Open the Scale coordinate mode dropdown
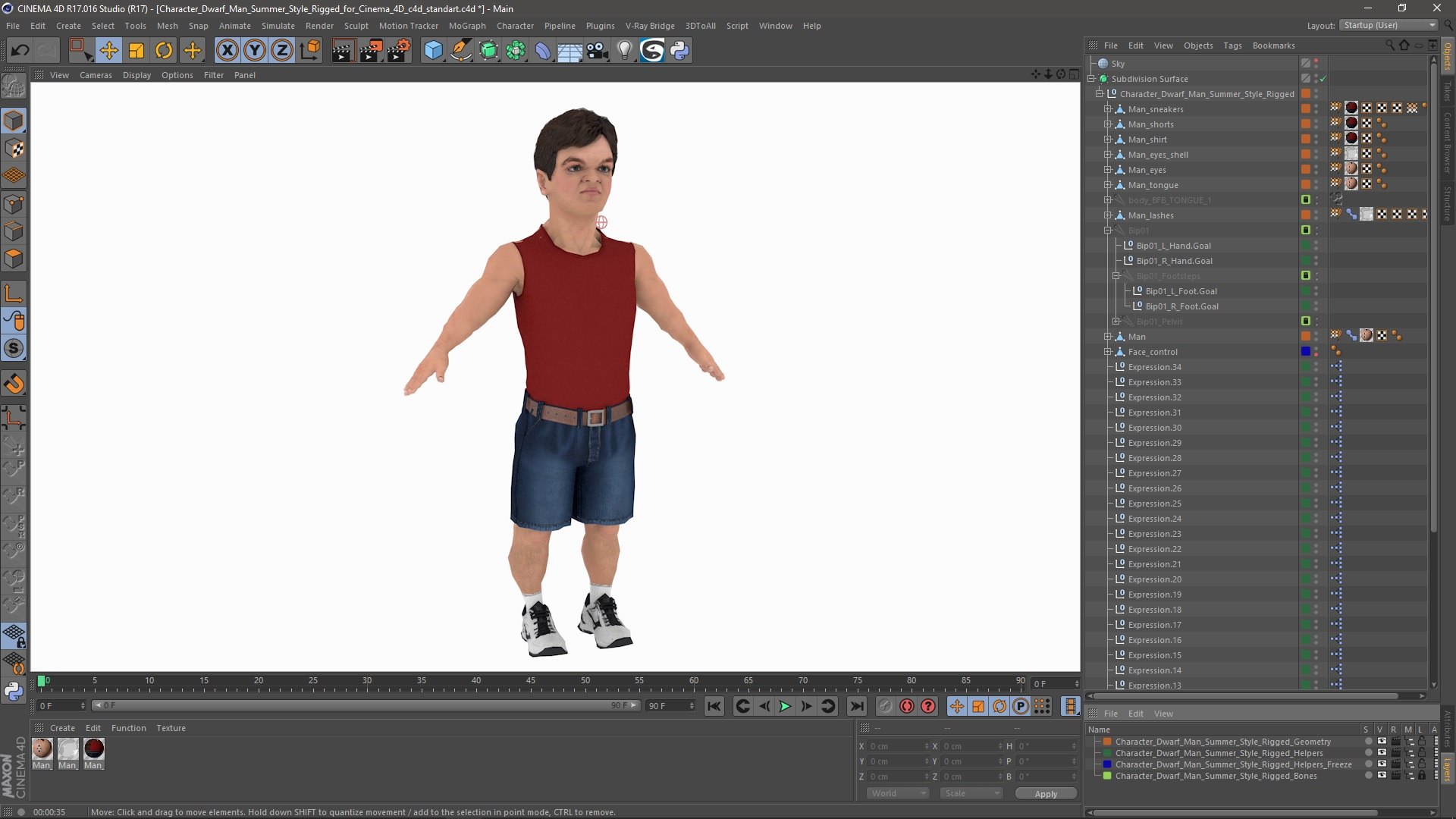Viewport: 1456px width, 819px height. pos(971,793)
